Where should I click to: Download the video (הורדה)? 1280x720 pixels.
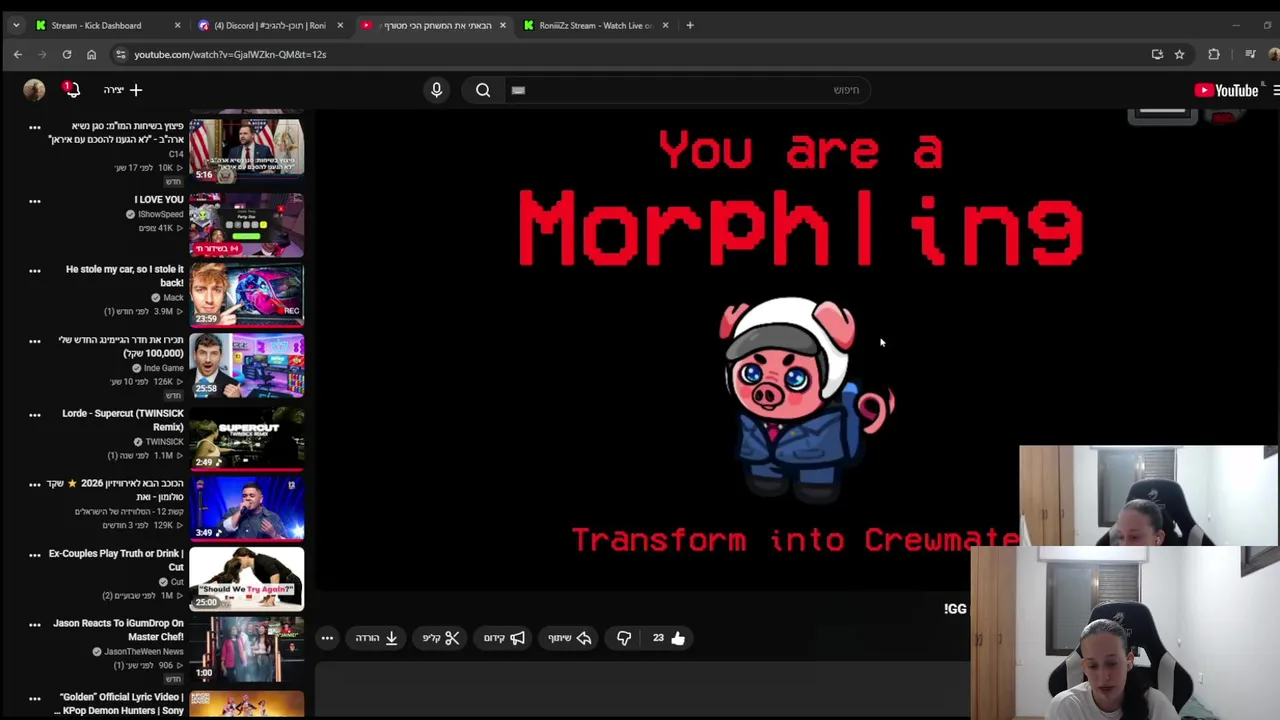[x=377, y=638]
